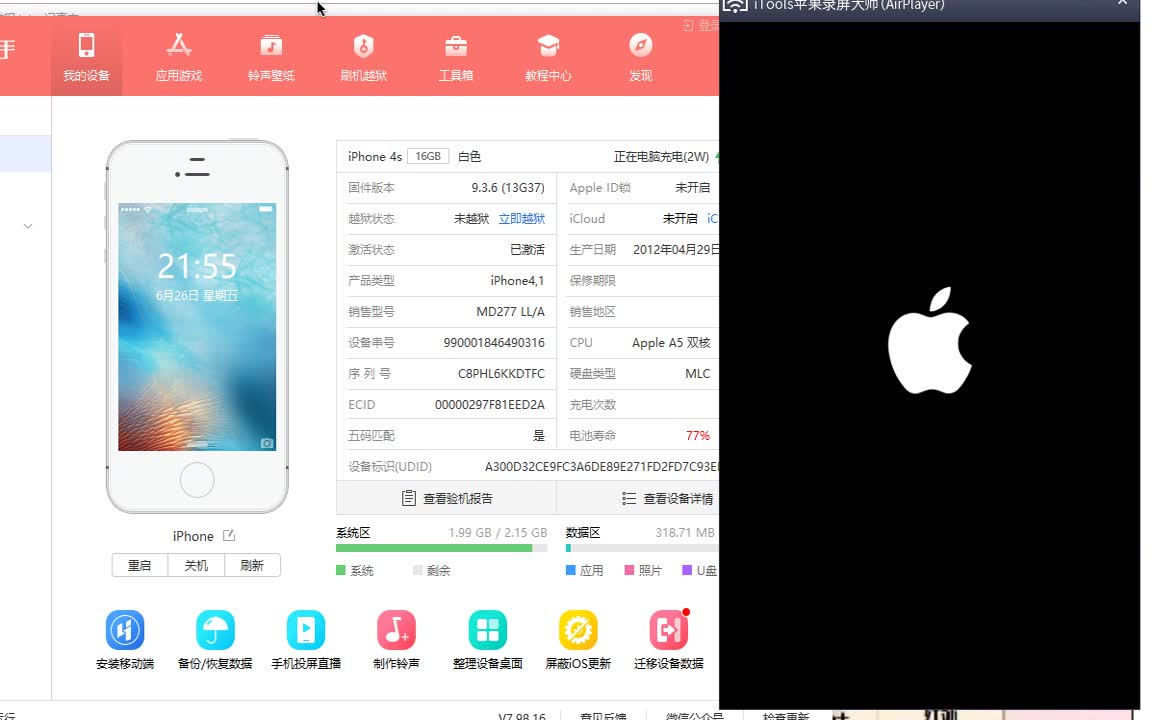Screen dimensions: 1152x720
Task: Switch to the 应用游戏 apps tab
Action: (179, 57)
